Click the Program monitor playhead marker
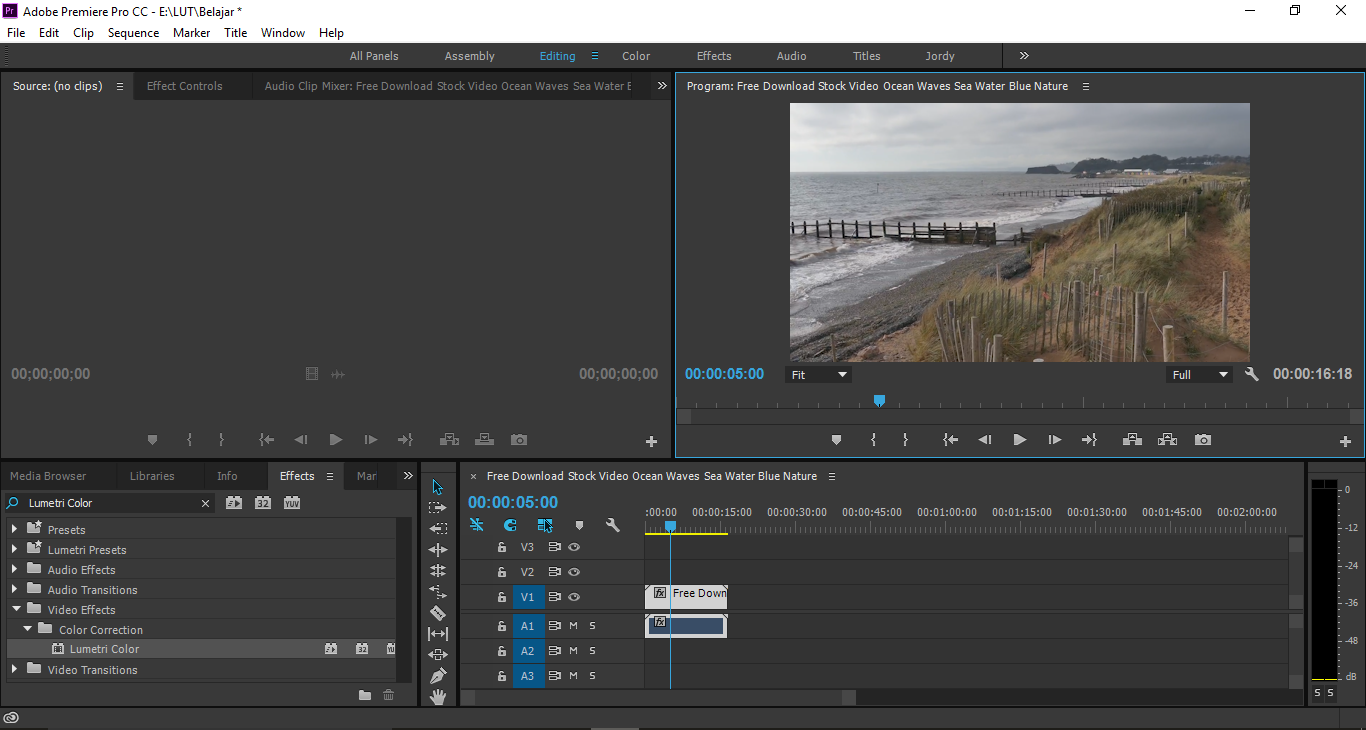This screenshot has height=730, width=1366. (x=879, y=400)
